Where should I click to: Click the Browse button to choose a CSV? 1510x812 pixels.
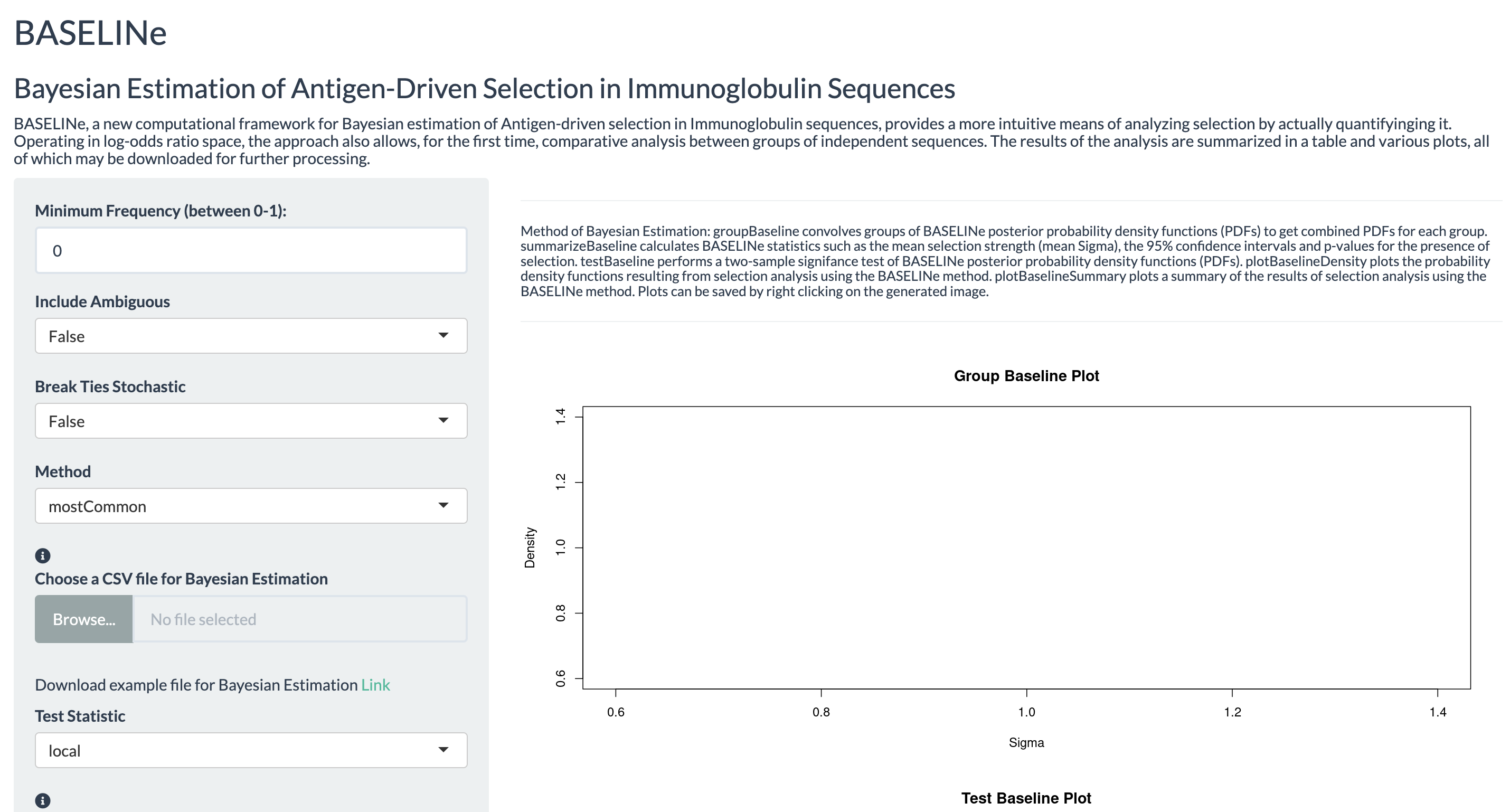(x=83, y=619)
